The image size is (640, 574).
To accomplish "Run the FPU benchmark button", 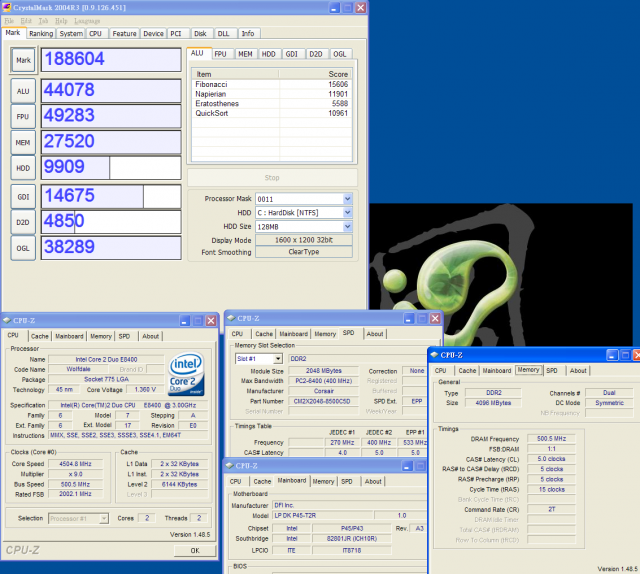I will pos(23,117).
